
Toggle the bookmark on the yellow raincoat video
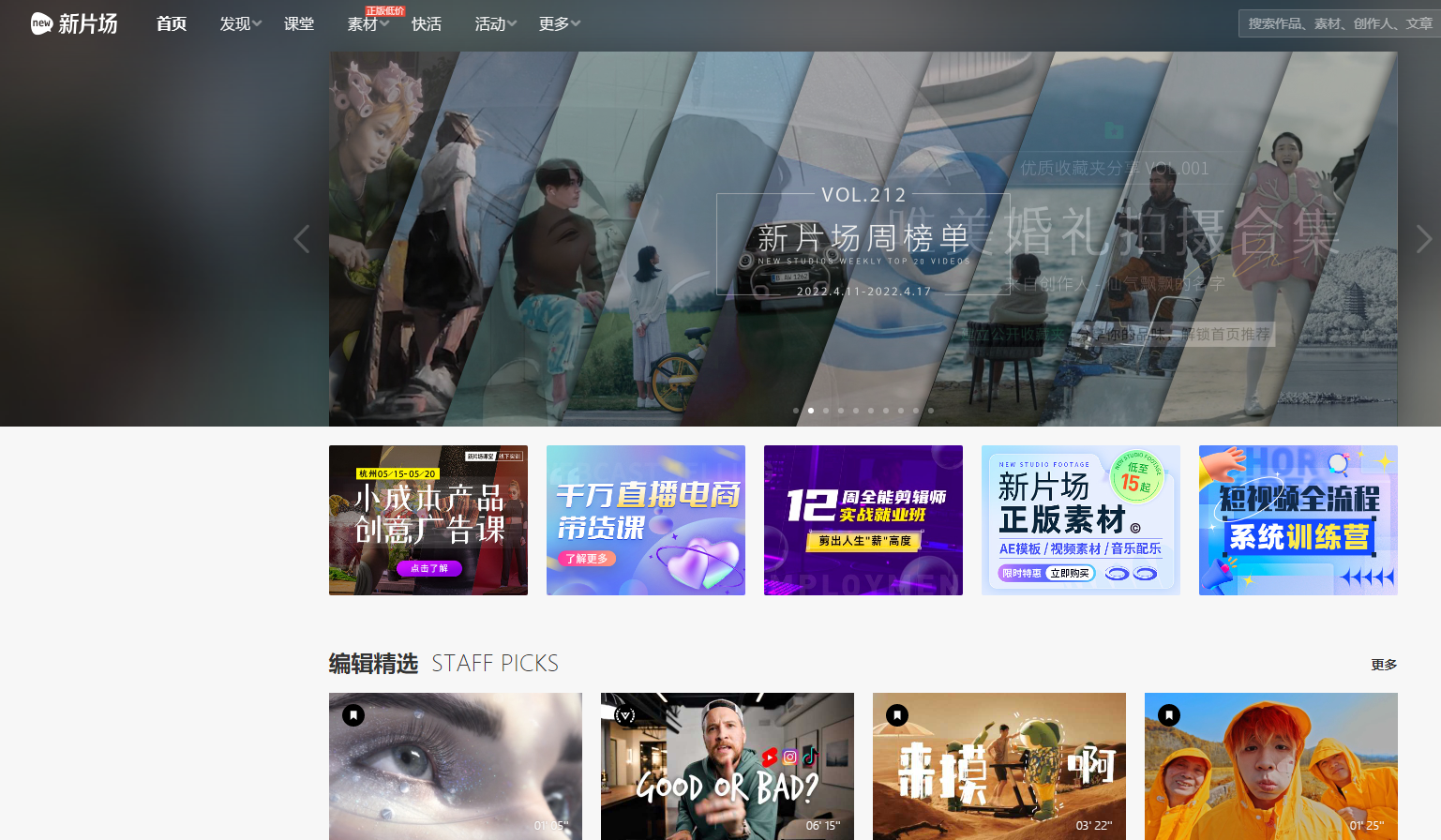click(1168, 713)
